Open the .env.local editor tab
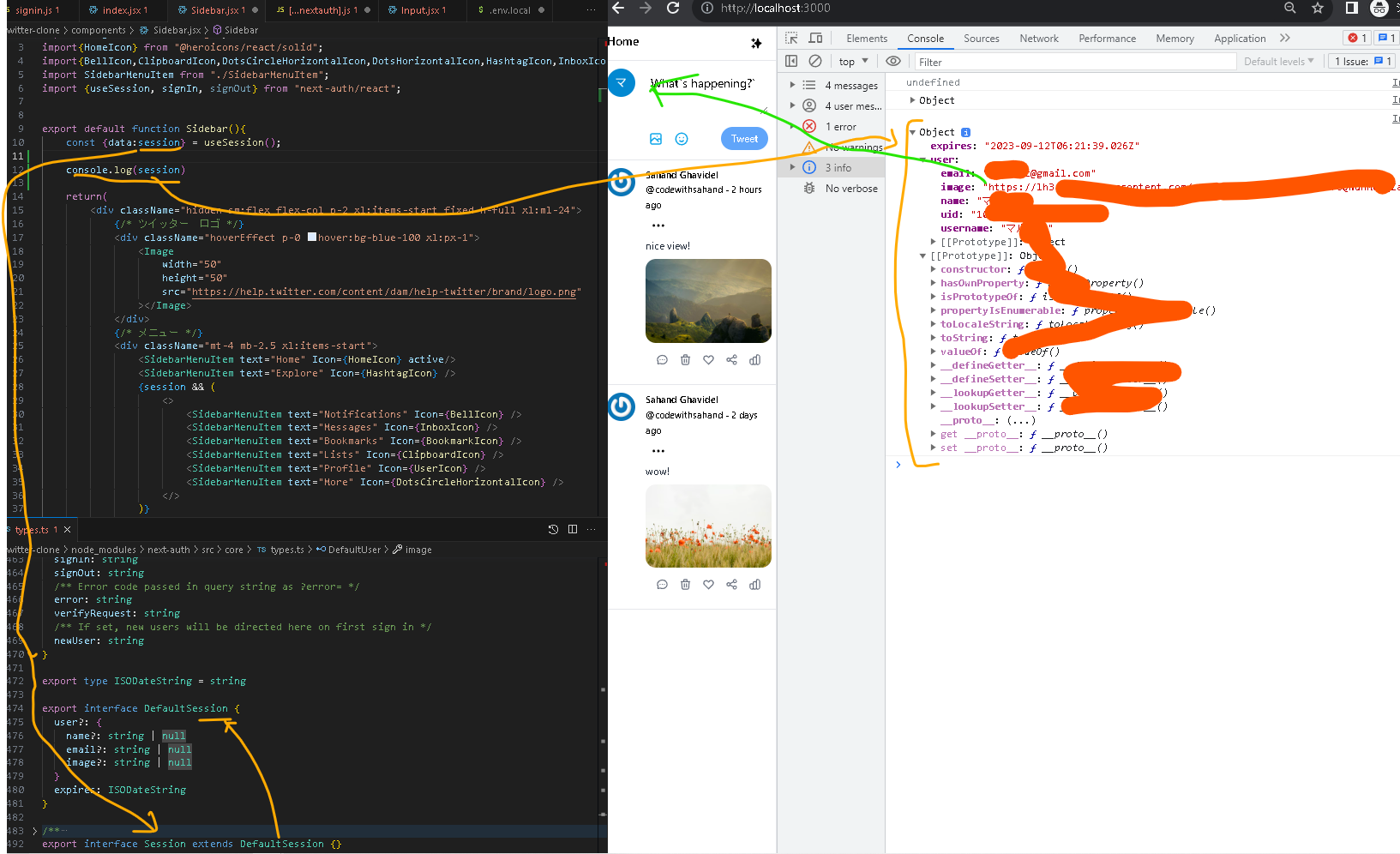1400x854 pixels. (510, 10)
